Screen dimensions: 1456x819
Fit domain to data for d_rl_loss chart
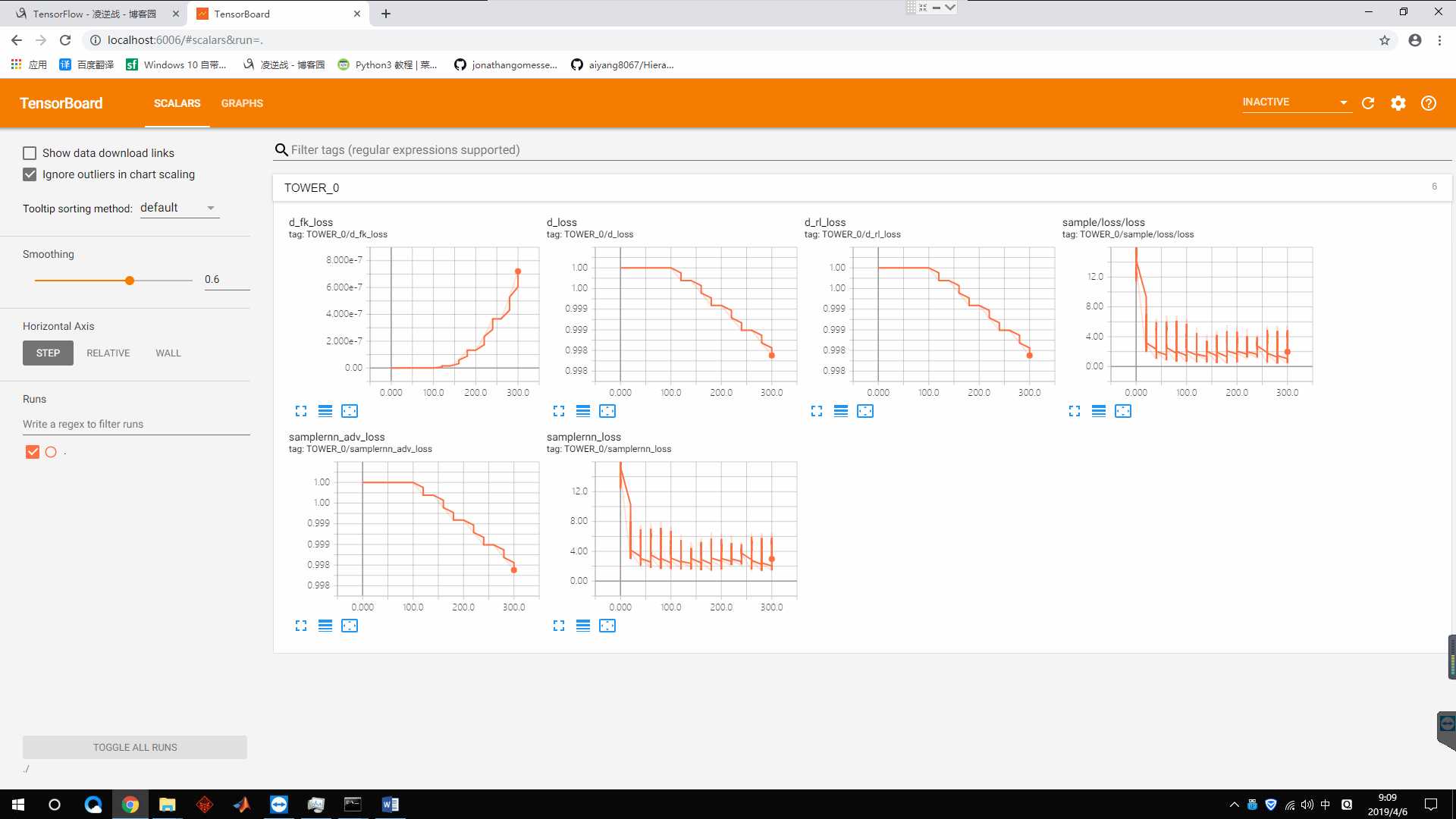[865, 411]
